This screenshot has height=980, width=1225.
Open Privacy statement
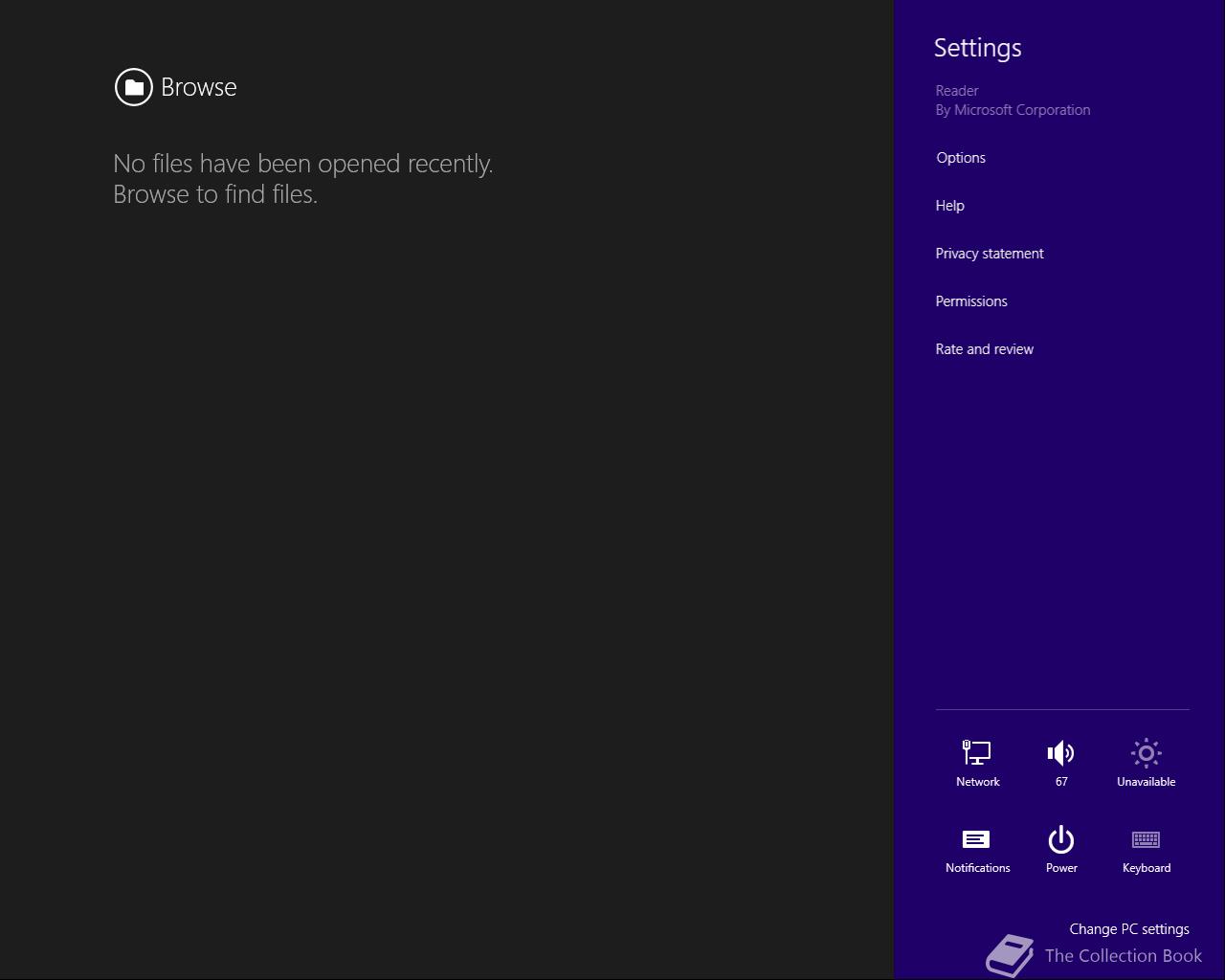coord(990,254)
